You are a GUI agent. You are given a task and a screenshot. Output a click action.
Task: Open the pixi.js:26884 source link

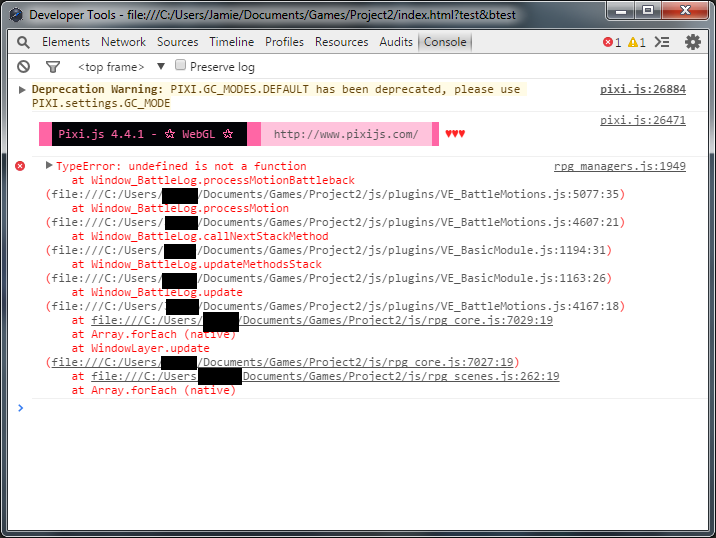tap(642, 89)
